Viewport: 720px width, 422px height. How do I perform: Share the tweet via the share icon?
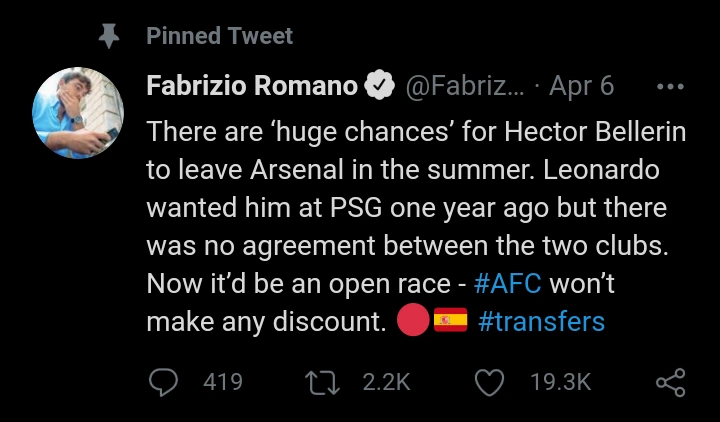(x=670, y=381)
